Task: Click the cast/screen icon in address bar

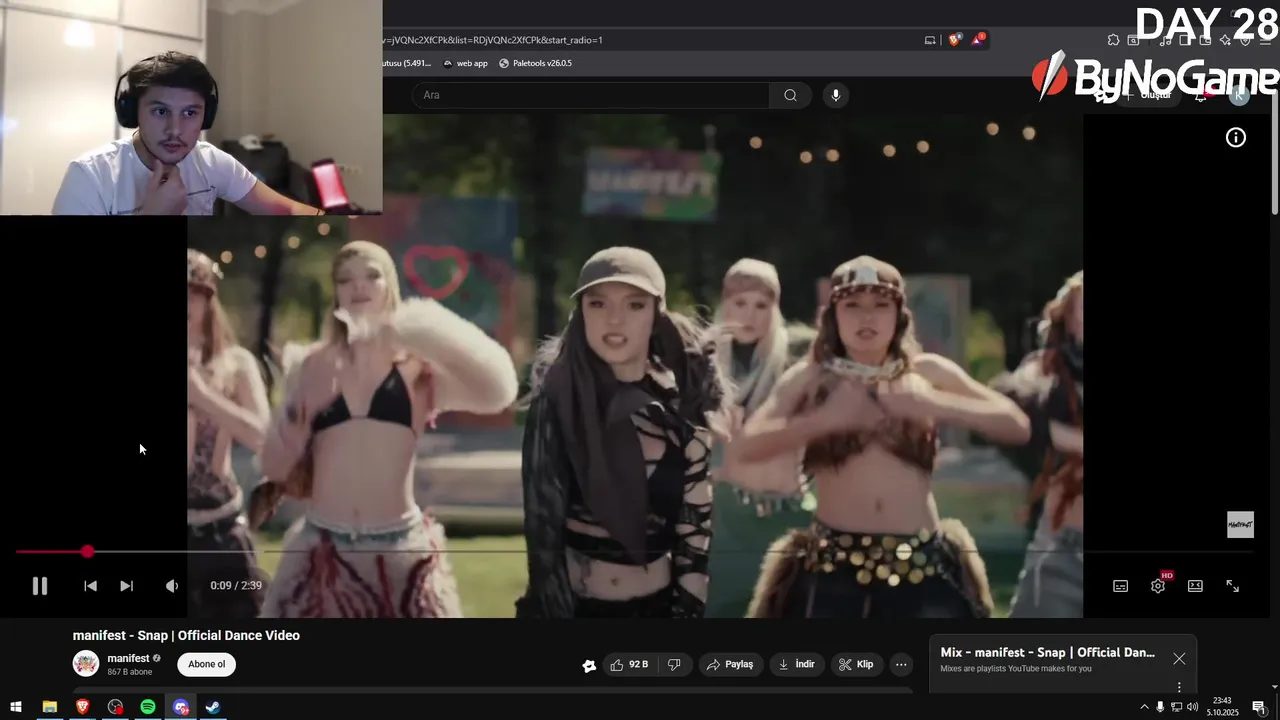Action: [930, 40]
